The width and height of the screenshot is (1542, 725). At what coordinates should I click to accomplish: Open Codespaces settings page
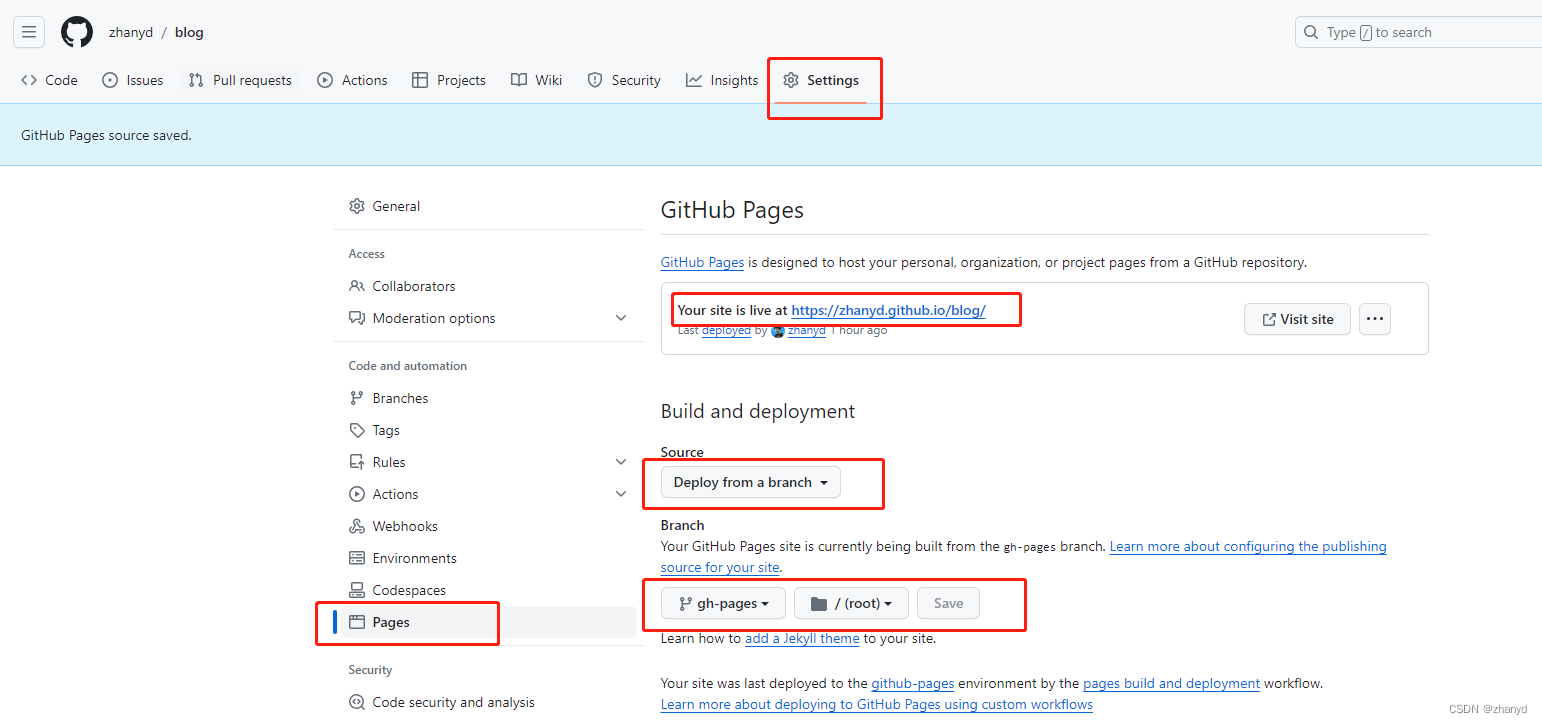(x=488, y=590)
